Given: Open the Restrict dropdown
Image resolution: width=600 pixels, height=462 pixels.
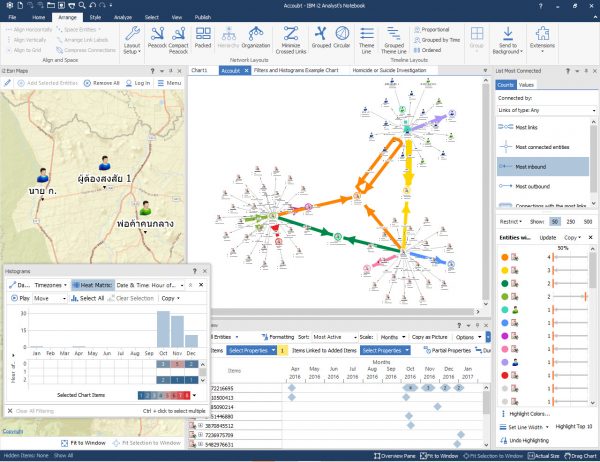Looking at the screenshot, I should pyautogui.click(x=510, y=222).
